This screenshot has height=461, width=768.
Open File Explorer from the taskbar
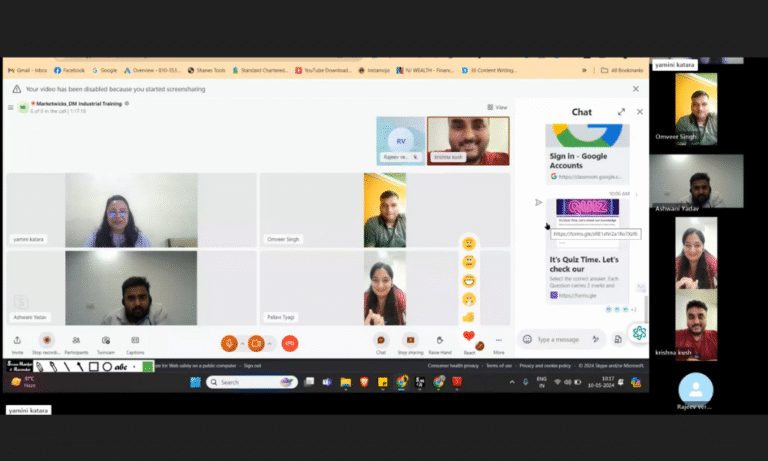tap(346, 382)
